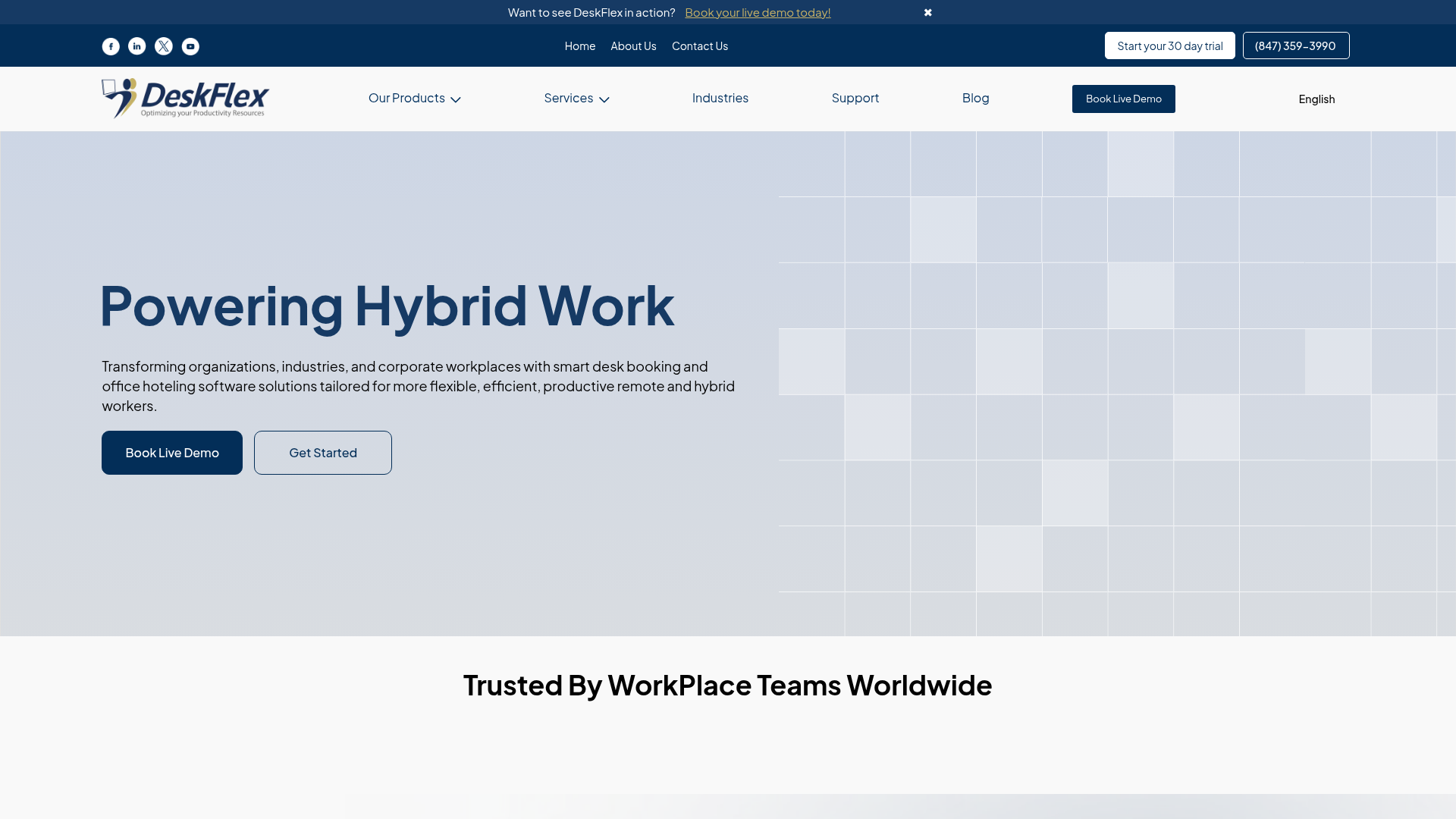Open the Contact Us page
Viewport: 1456px width, 819px height.
pyautogui.click(x=699, y=45)
